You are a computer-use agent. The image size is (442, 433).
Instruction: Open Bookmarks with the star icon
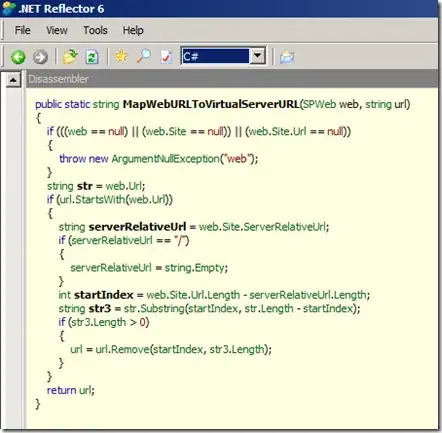pyautogui.click(x=121, y=56)
